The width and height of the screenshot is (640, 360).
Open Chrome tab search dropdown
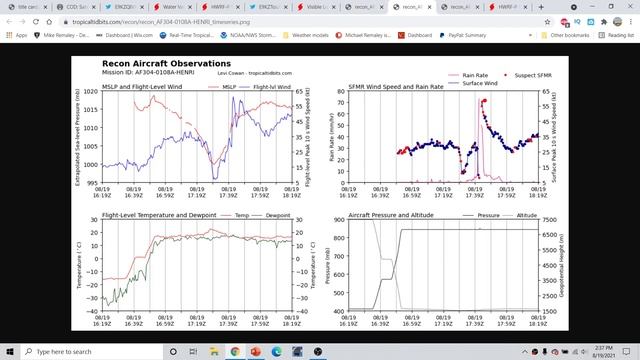tap(573, 7)
